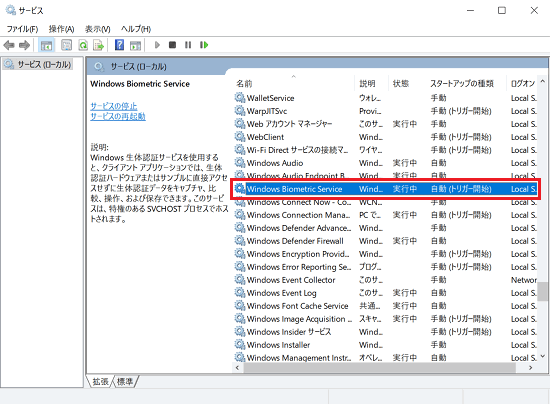Open the Help toolbar icon
Screen dimensions: 550x404
(x=119, y=45)
